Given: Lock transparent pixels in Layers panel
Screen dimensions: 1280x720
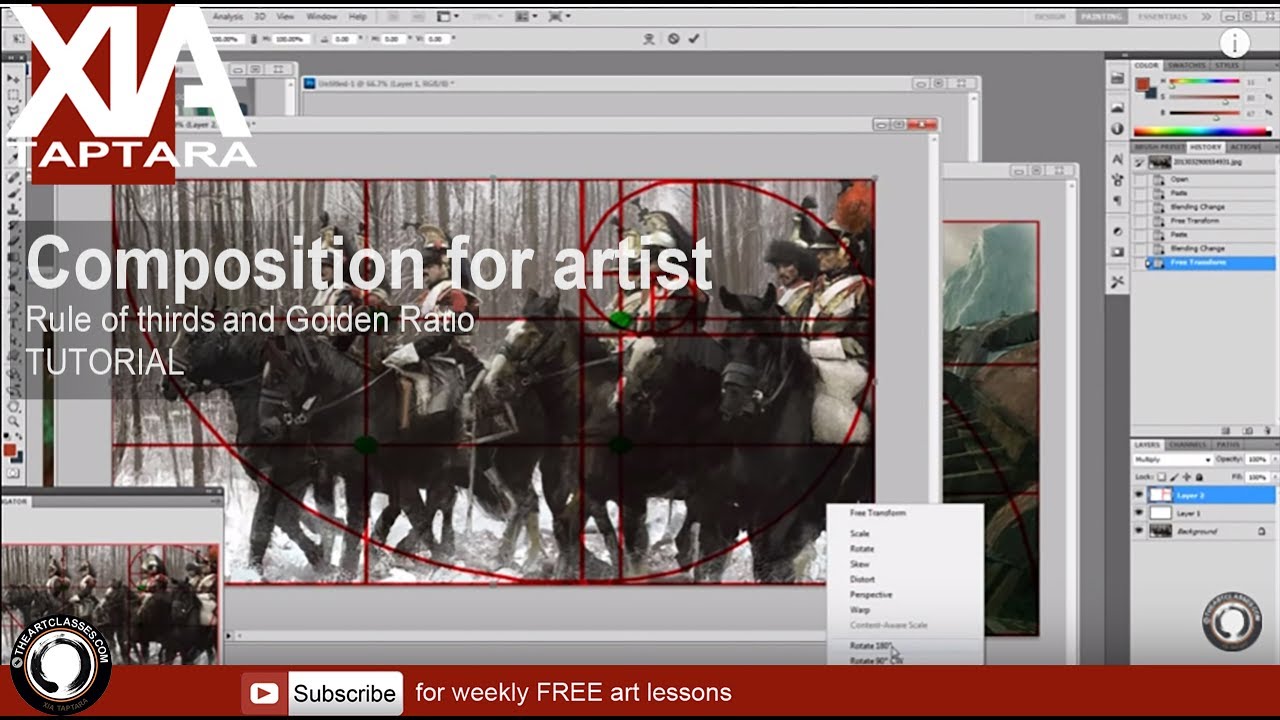Looking at the screenshot, I should [x=1162, y=478].
